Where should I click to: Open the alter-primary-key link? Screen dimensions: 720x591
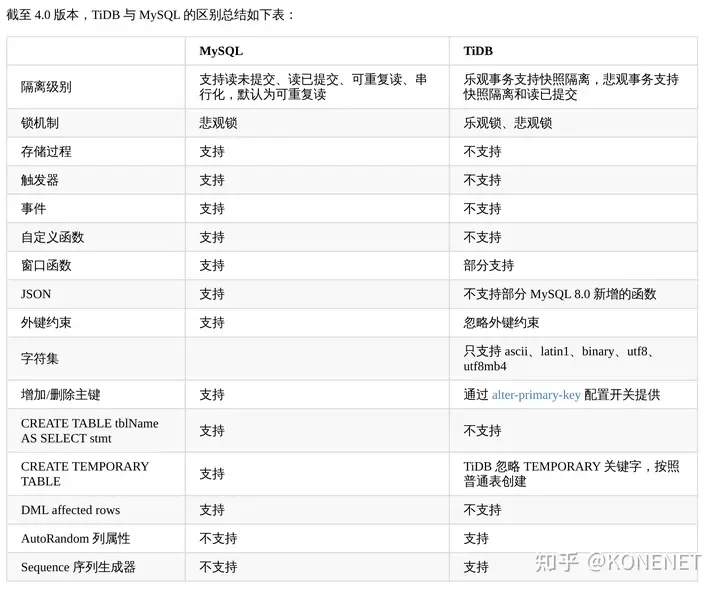[x=536, y=395]
